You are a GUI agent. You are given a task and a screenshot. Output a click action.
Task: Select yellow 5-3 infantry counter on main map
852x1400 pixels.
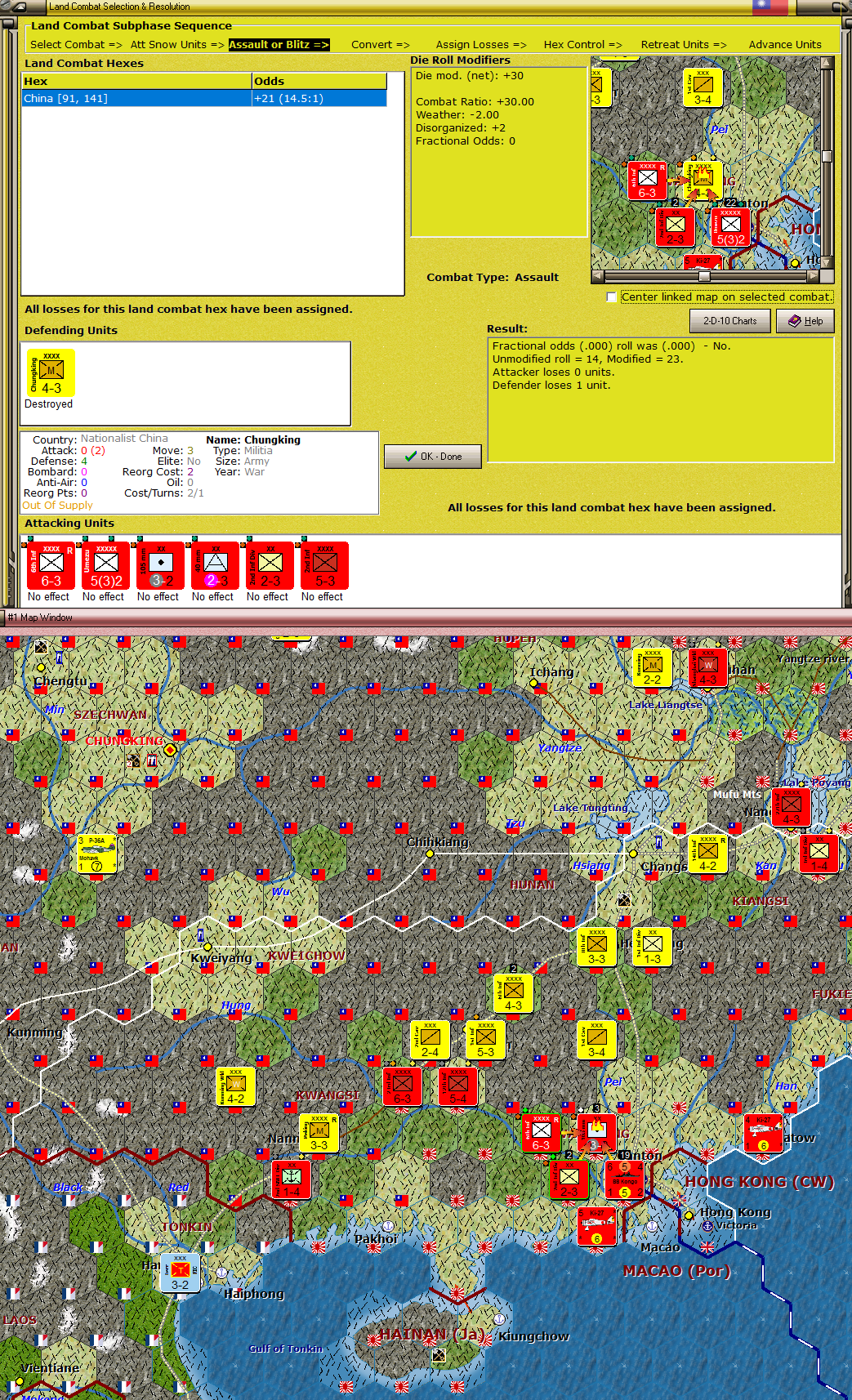[485, 1040]
